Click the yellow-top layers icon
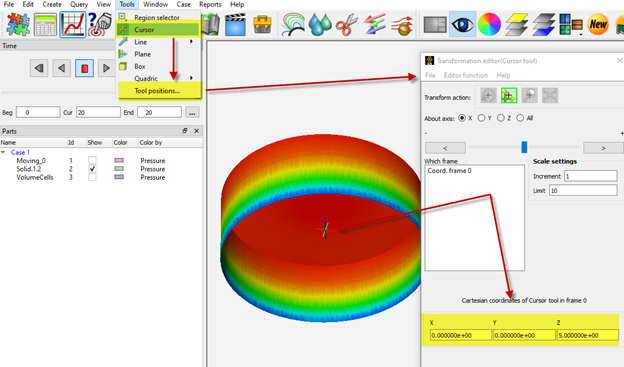Image resolution: width=624 pixels, height=367 pixels. pos(517,25)
